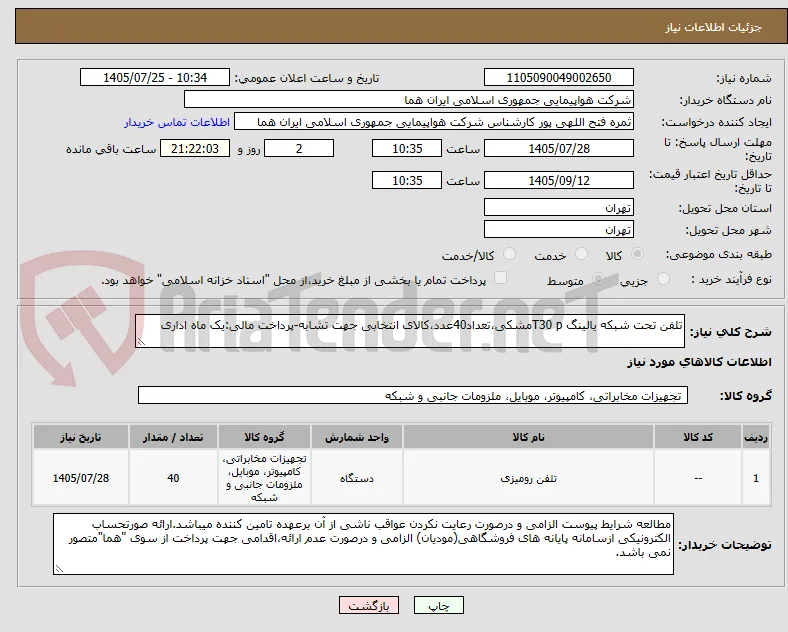
Task: Click the delivery province تهران field
Action: pos(559,207)
